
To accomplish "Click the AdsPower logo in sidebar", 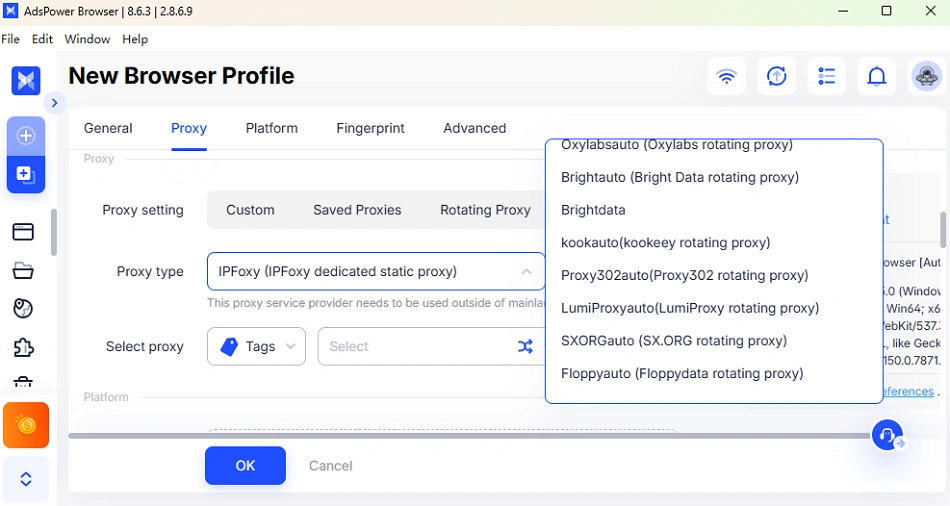I will coord(26,81).
